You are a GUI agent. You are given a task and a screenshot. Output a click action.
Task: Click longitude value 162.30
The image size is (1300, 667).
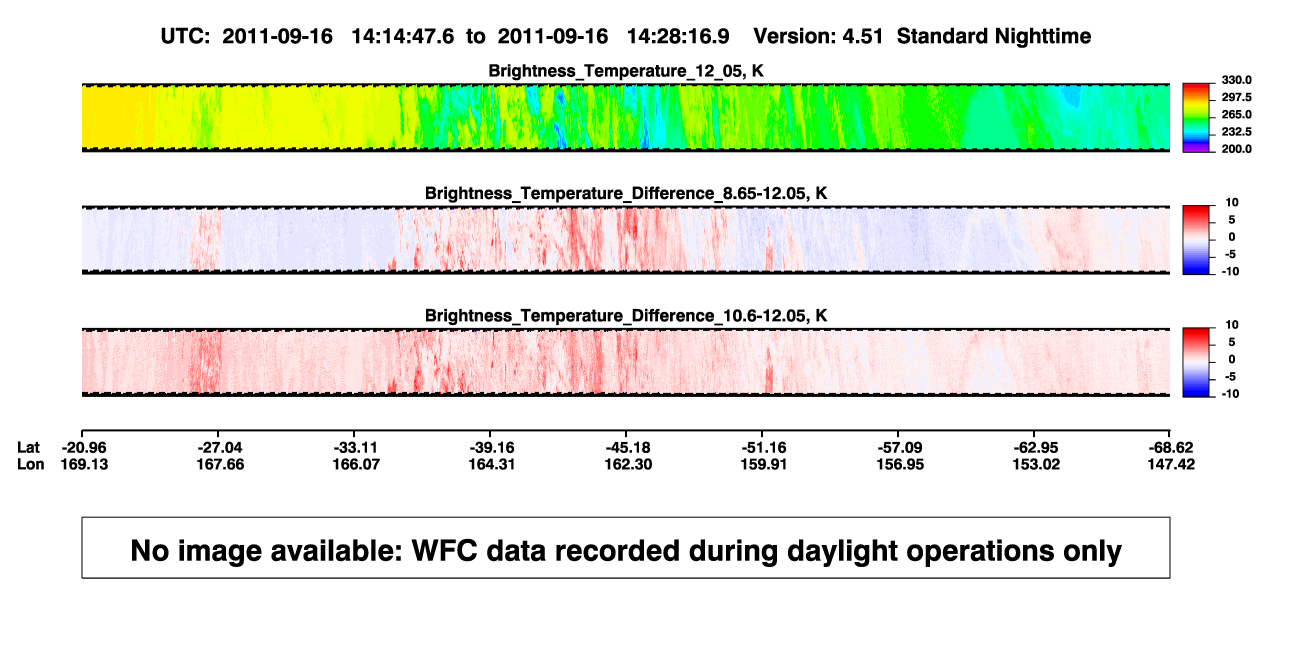[627, 464]
